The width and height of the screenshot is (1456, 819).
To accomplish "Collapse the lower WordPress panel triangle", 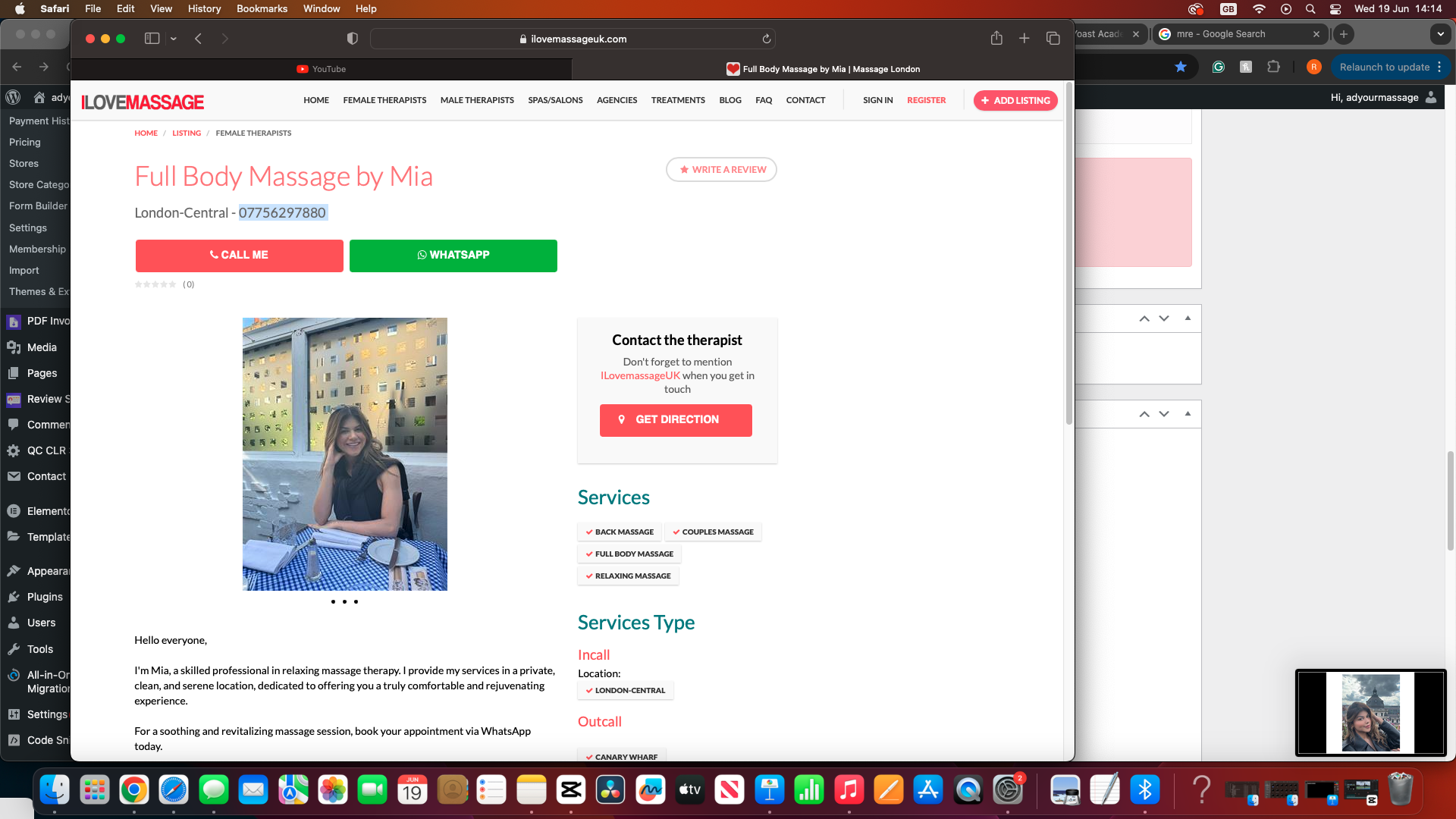I will tap(1188, 414).
